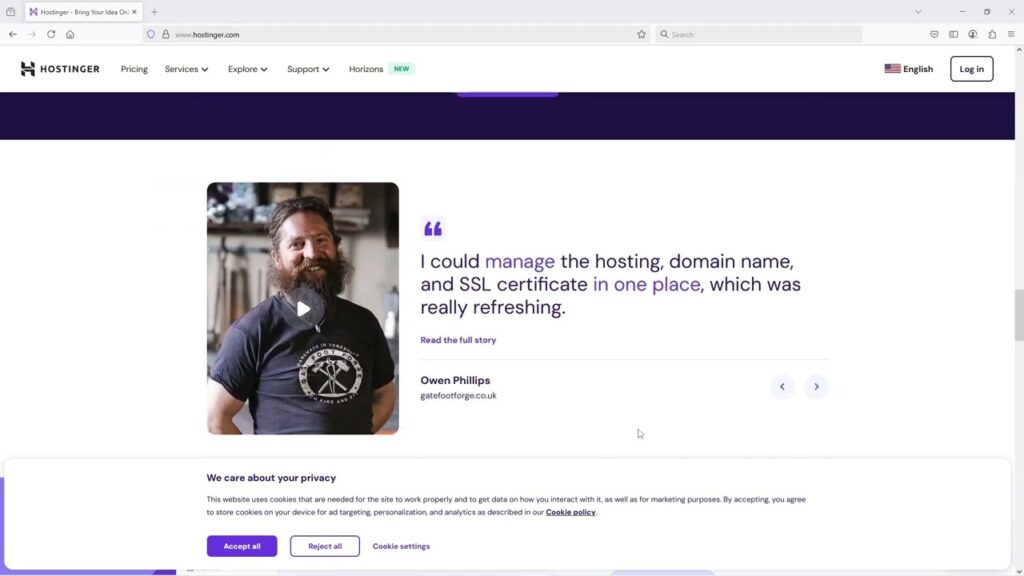Viewport: 1024px width, 576px height.
Task: Open the Firefox application menu (hamburger)
Action: pos(1011,34)
